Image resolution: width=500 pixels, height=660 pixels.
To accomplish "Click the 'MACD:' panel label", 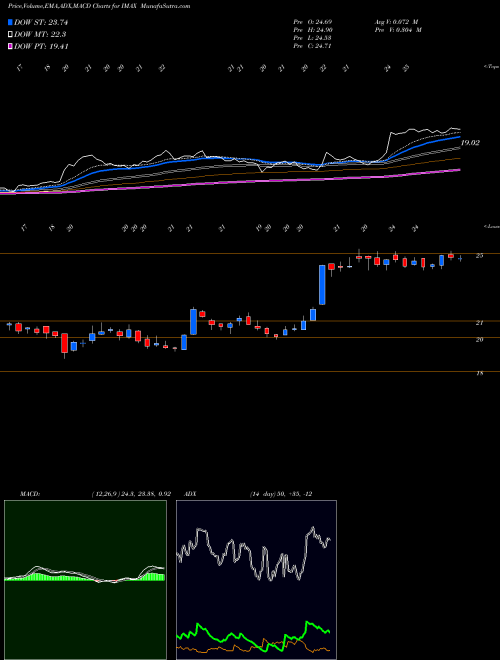I will pyautogui.click(x=29, y=494).
